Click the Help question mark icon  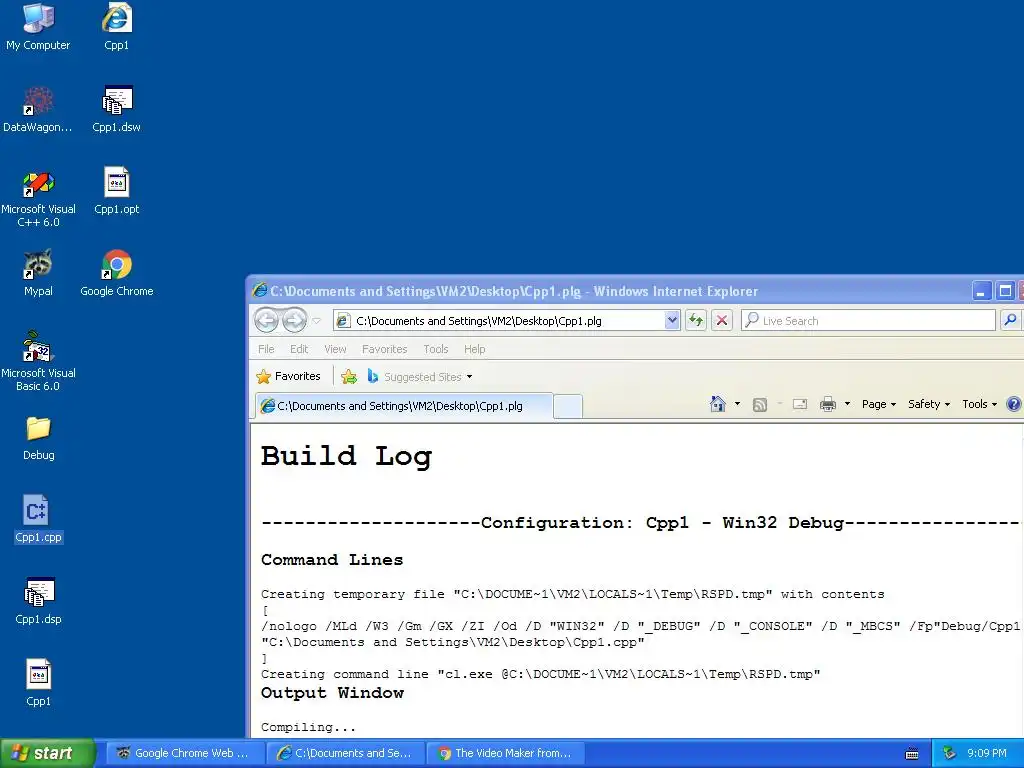click(1014, 404)
